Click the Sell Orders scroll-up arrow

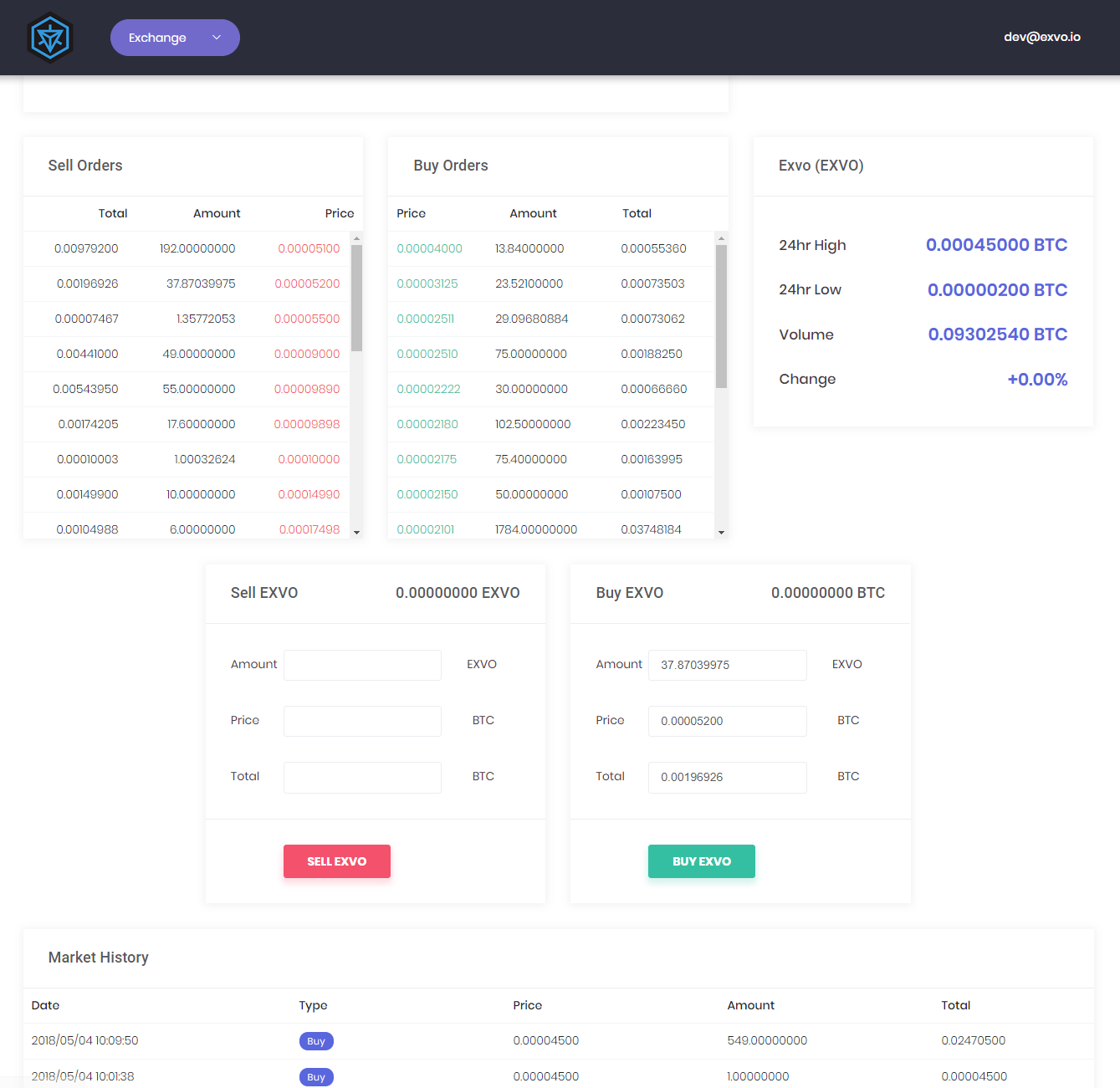[356, 238]
